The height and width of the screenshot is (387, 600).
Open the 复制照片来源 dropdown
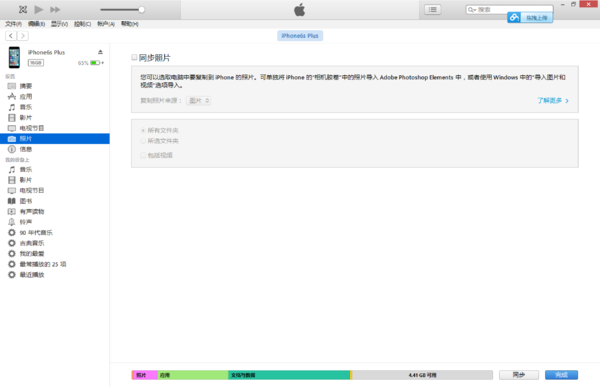coord(199,101)
